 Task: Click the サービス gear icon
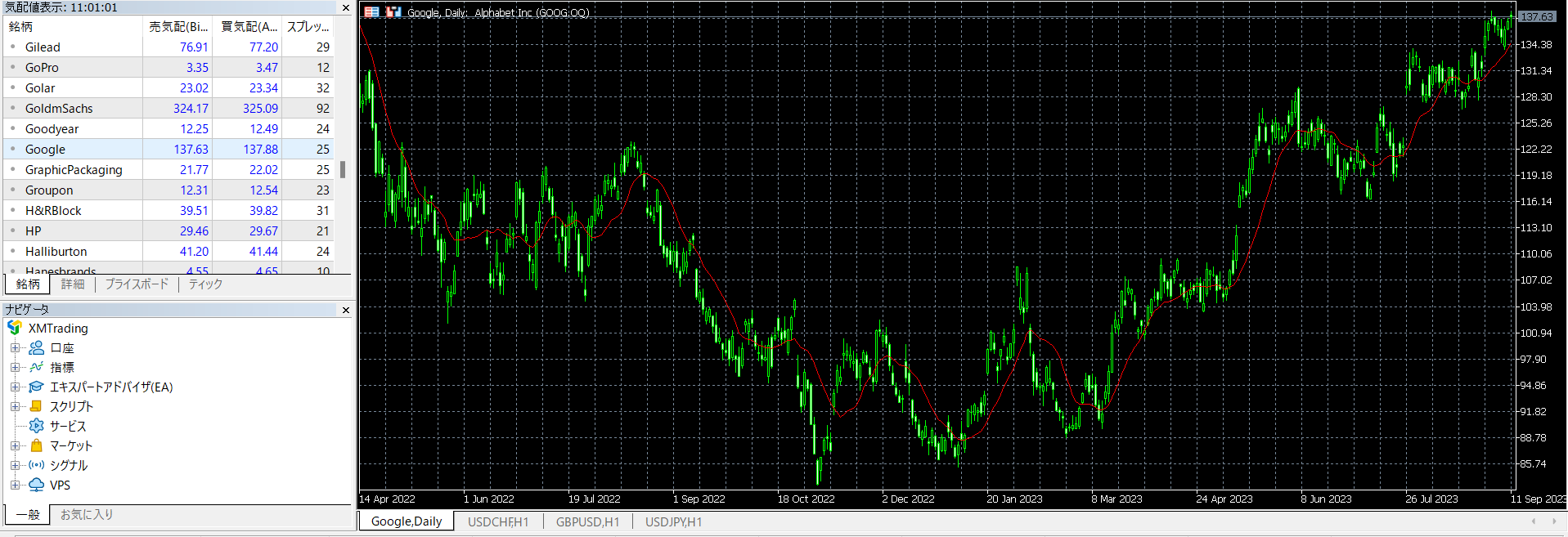pyautogui.click(x=37, y=426)
